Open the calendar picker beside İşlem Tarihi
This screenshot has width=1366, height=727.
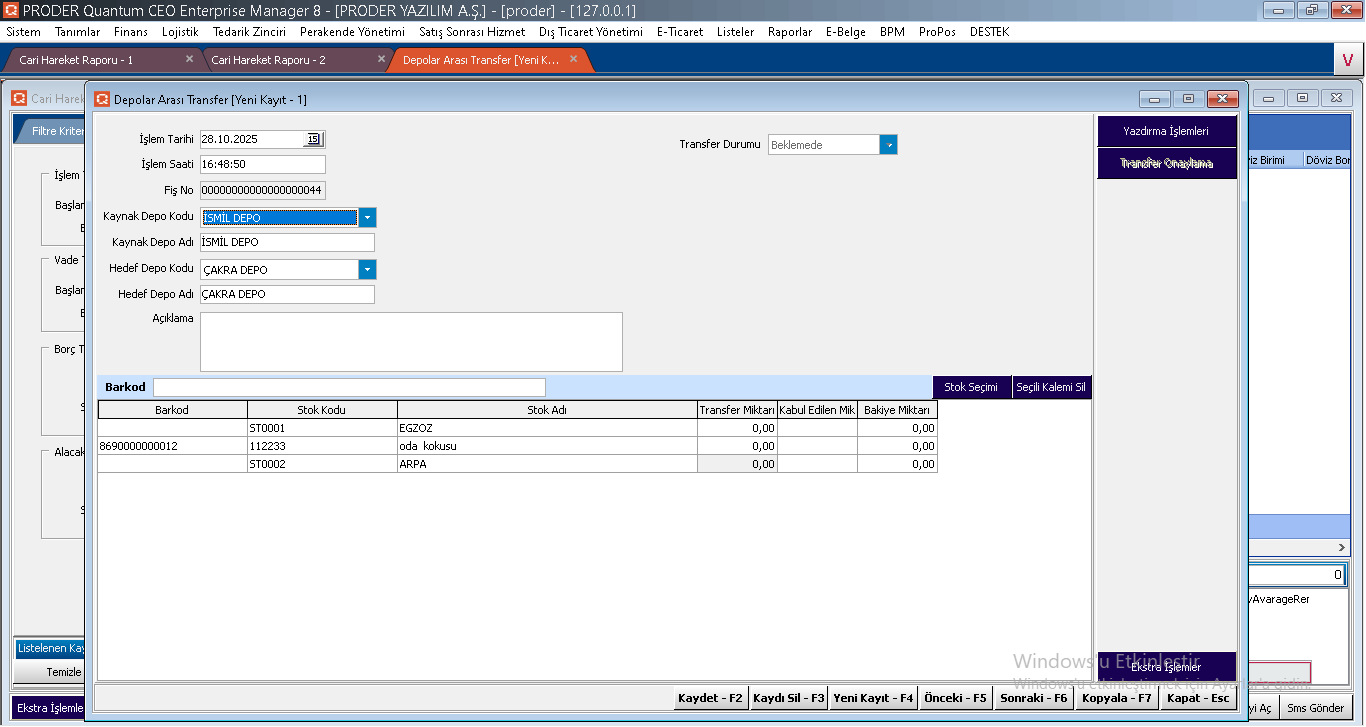[313, 139]
